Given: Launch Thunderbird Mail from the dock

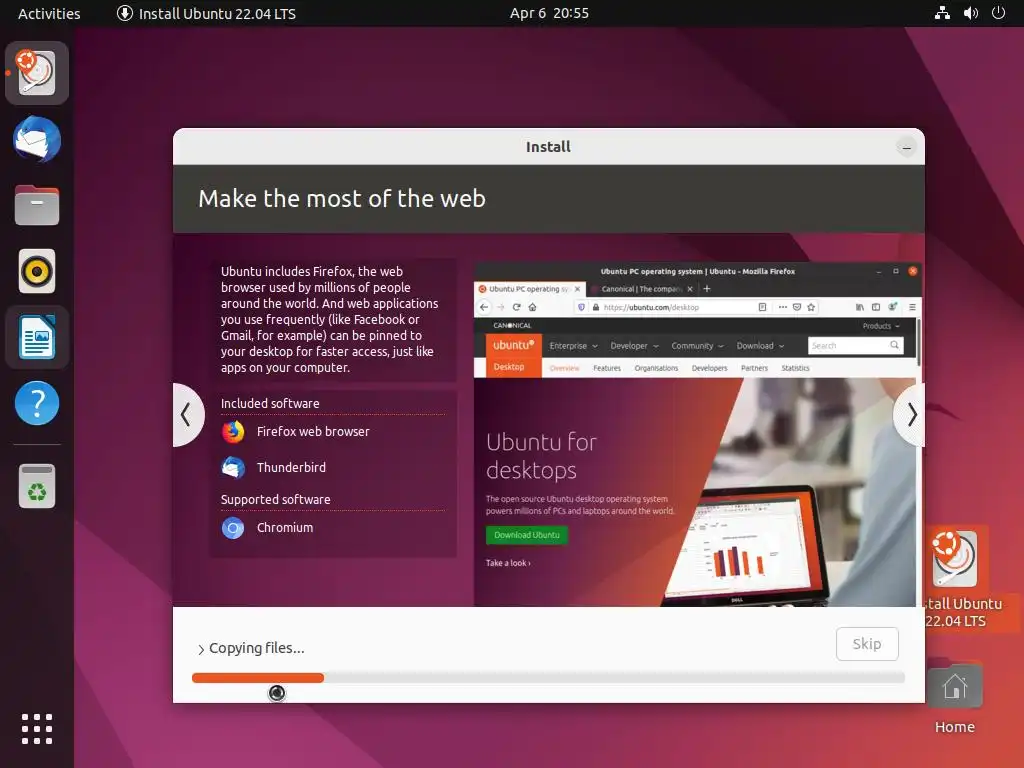Looking at the screenshot, I should 37,138.
